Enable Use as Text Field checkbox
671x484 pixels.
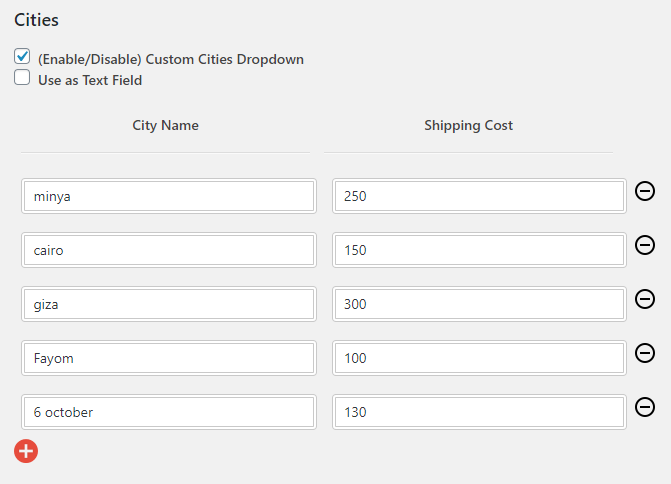(x=22, y=77)
